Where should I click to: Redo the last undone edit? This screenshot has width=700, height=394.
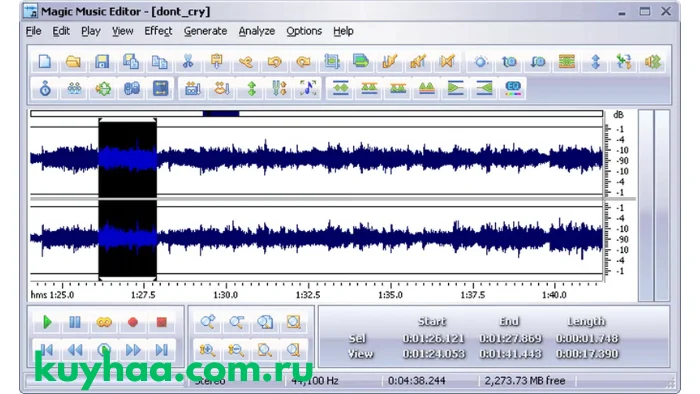(303, 62)
